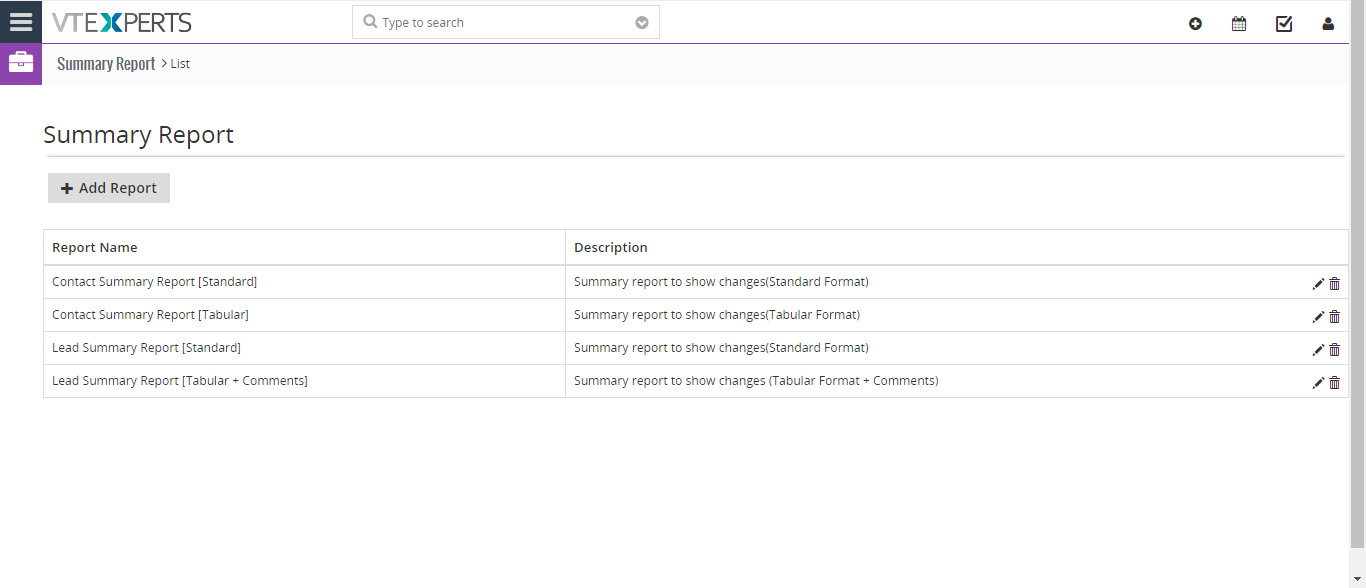Edit Contact Summary Report [Standard] via pencil
The width and height of the screenshot is (1366, 588).
coord(1318,284)
